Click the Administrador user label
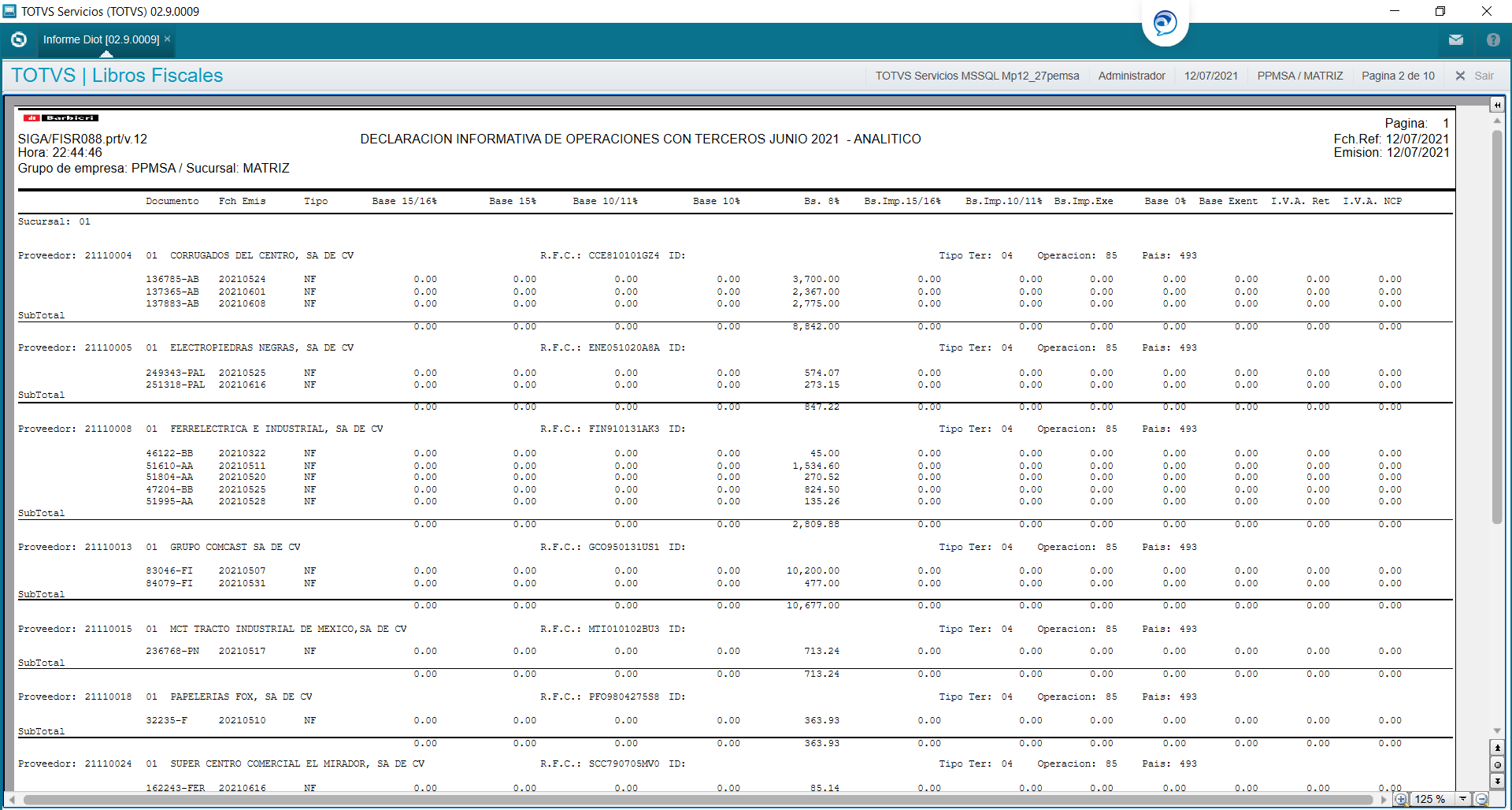 point(1132,76)
